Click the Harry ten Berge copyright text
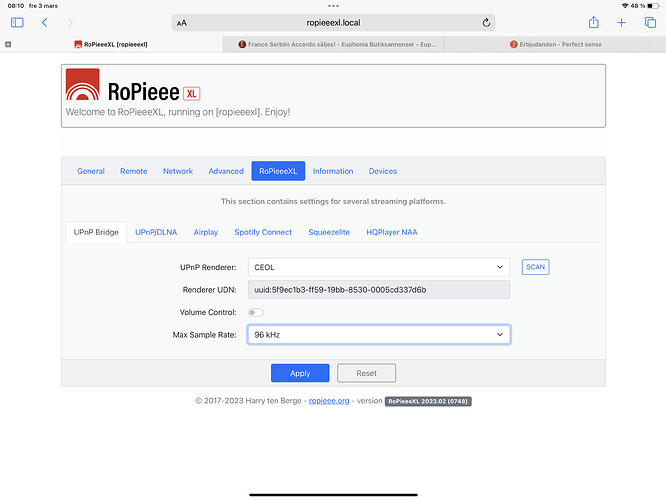Viewport: 666px width, 500px height. pyautogui.click(x=248, y=401)
